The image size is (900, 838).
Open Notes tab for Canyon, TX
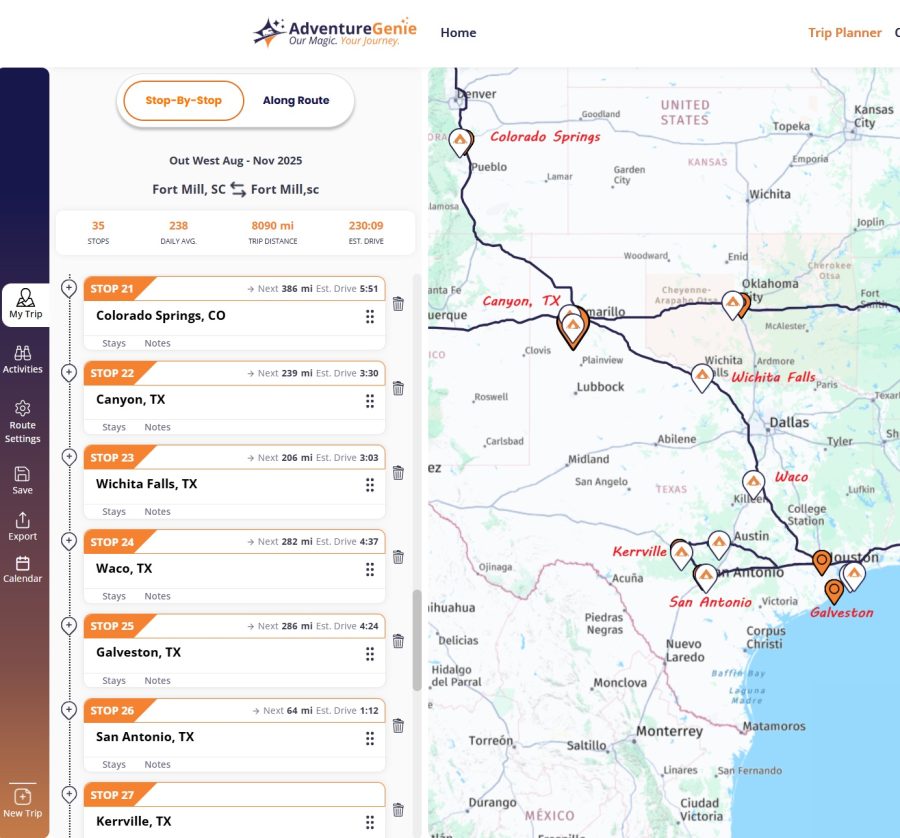157,427
